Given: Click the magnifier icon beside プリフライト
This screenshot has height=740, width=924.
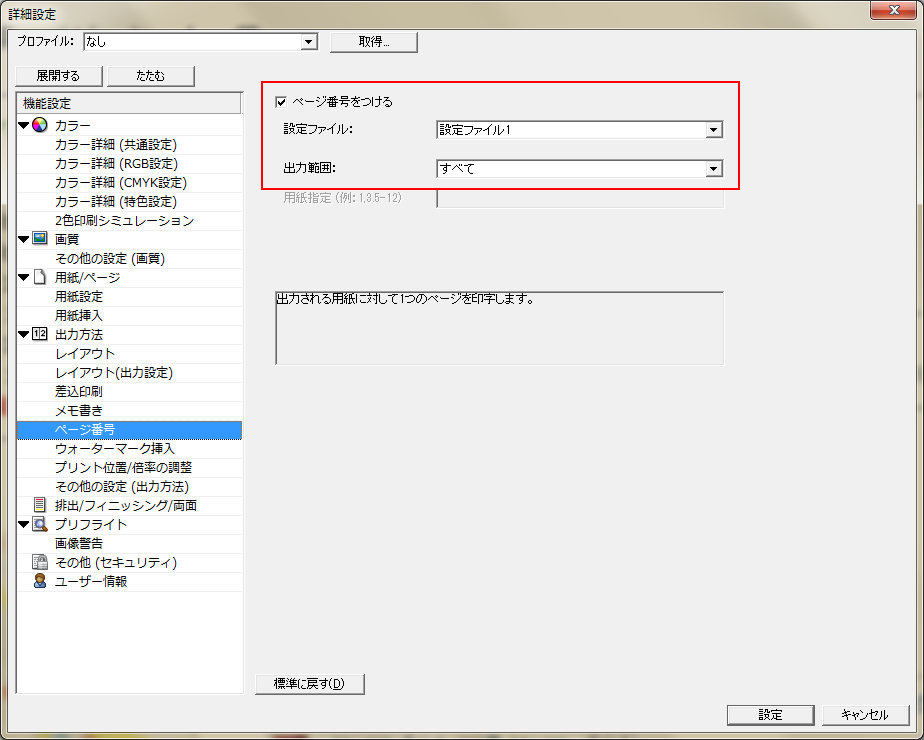Looking at the screenshot, I should pyautogui.click(x=40, y=524).
